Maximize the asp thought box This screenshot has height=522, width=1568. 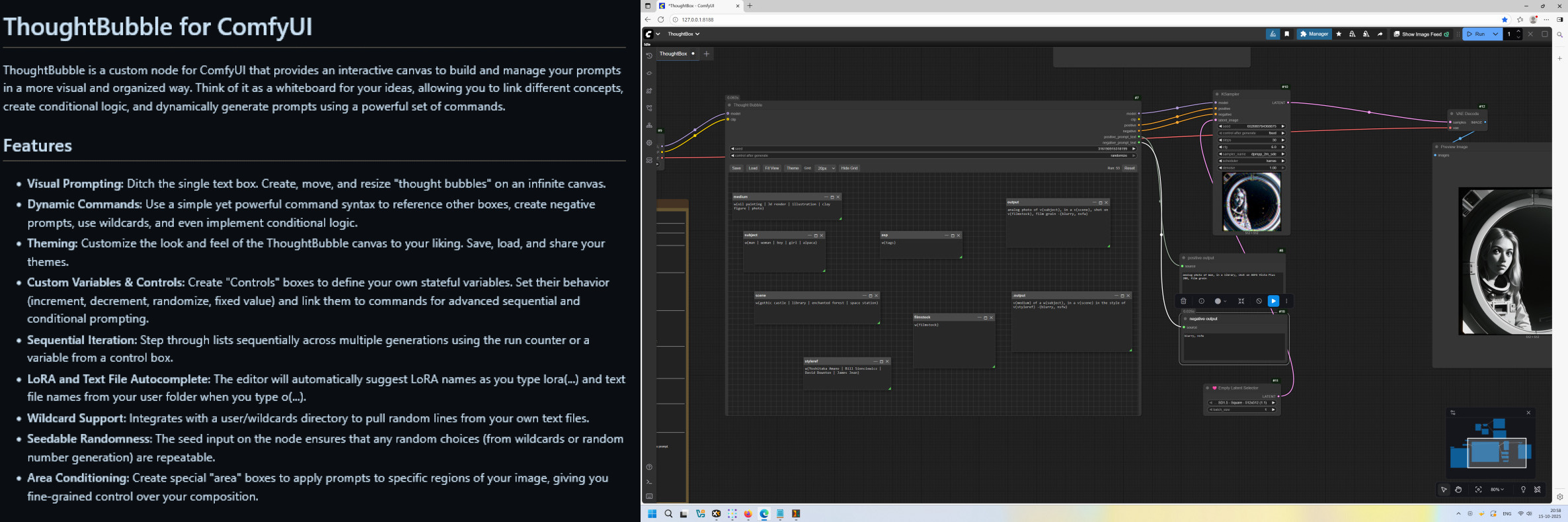point(953,236)
